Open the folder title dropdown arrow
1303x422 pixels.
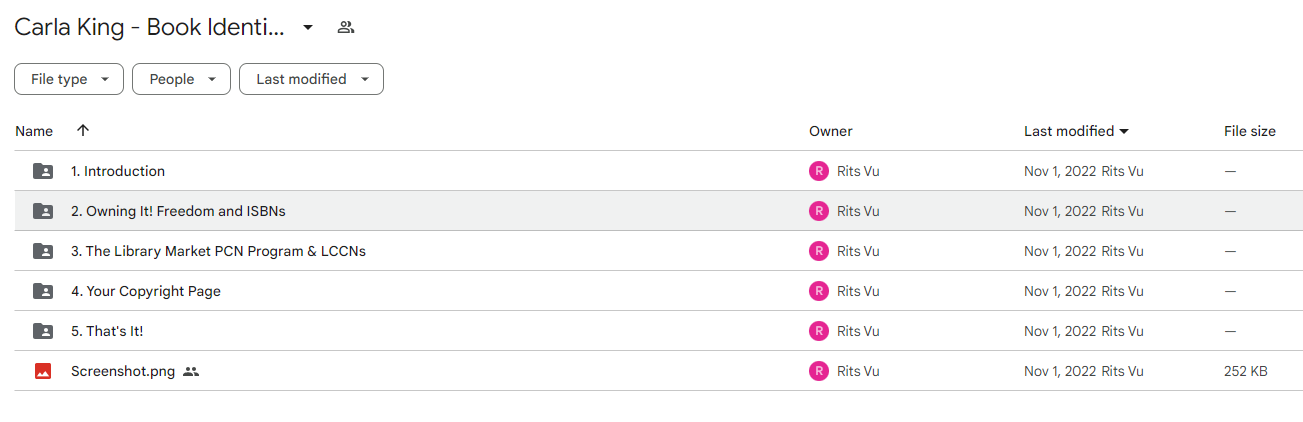coord(308,27)
